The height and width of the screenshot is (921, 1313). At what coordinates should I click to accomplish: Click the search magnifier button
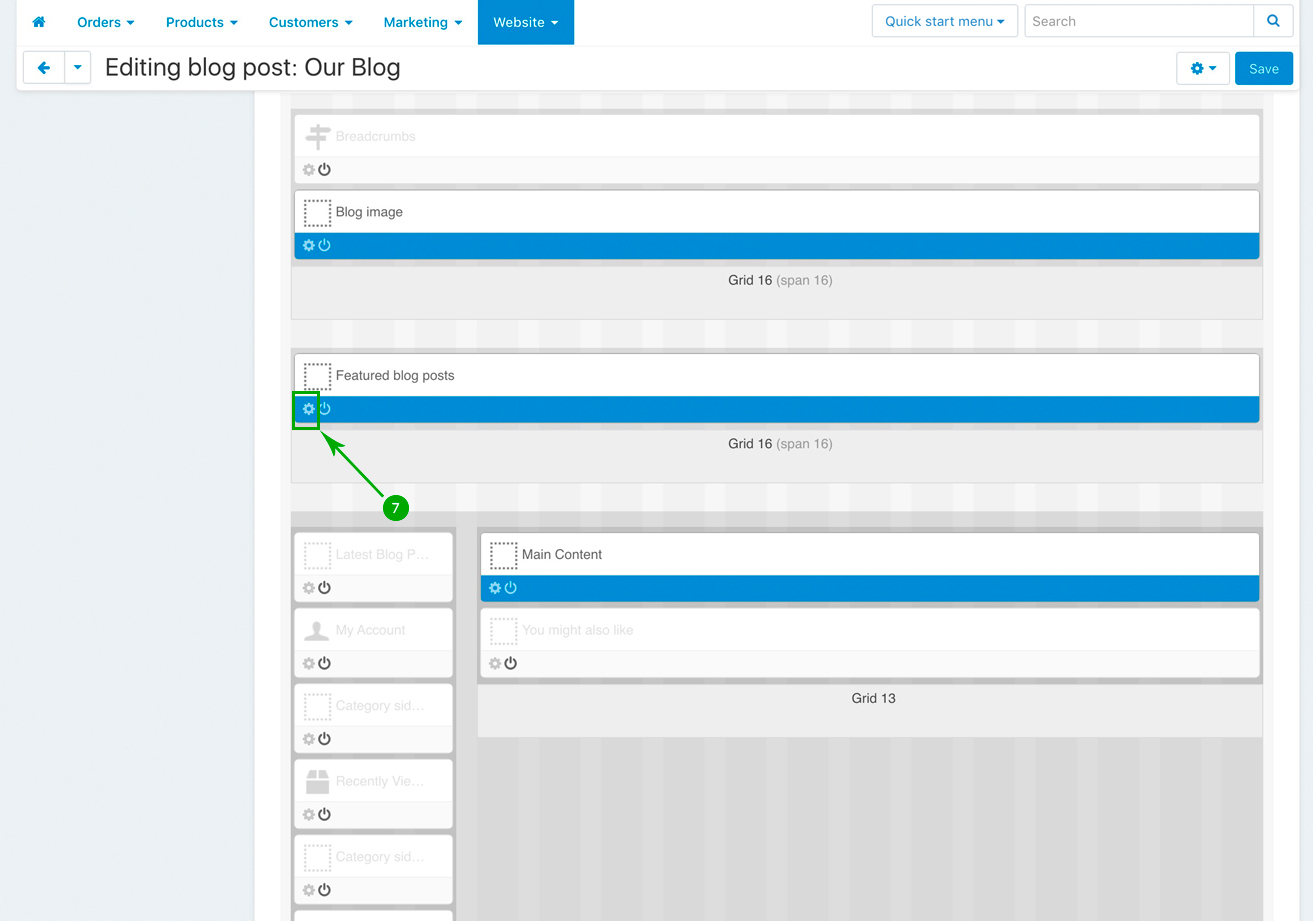(1273, 21)
